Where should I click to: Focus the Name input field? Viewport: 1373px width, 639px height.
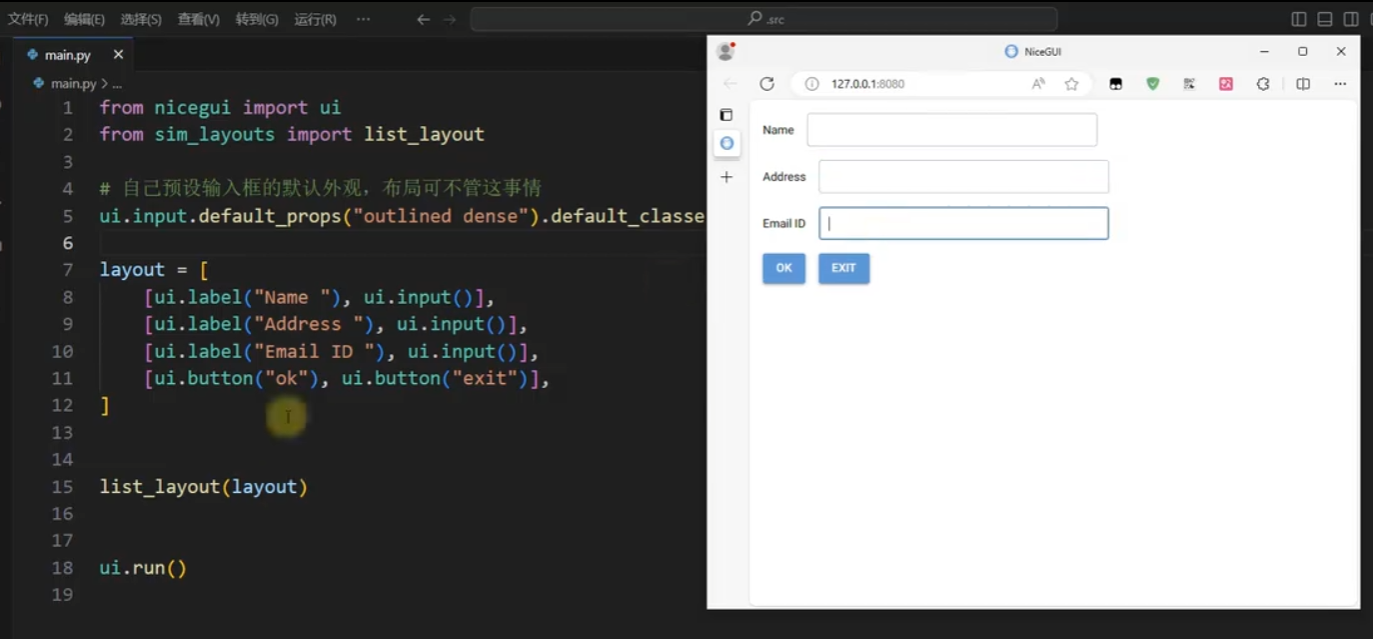pos(952,130)
